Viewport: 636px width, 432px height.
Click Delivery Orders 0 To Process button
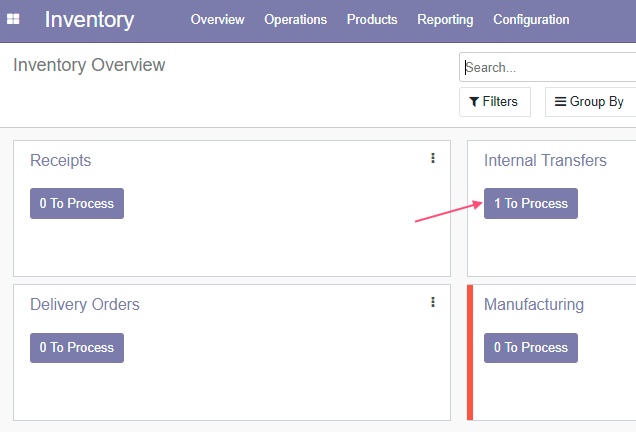77,348
